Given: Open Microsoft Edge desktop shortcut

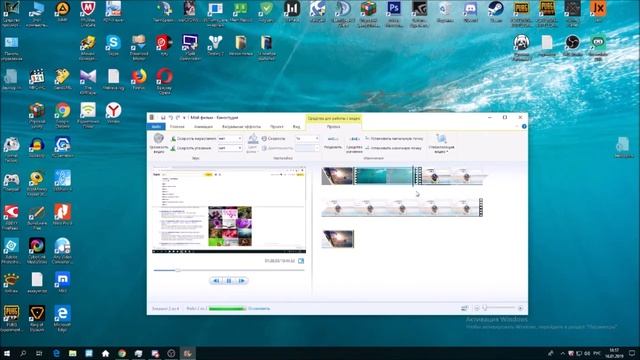Looking at the screenshot, I should (62, 318).
